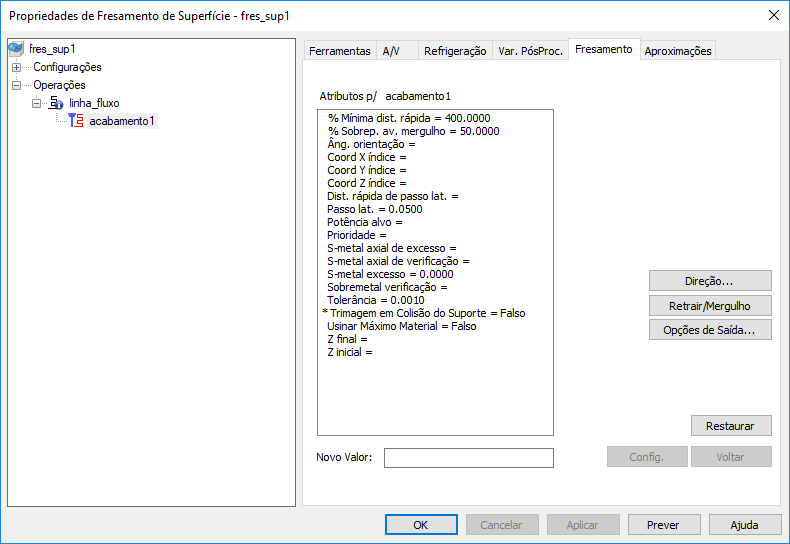Open the Direção... settings button
This screenshot has width=790, height=544.
[x=710, y=281]
